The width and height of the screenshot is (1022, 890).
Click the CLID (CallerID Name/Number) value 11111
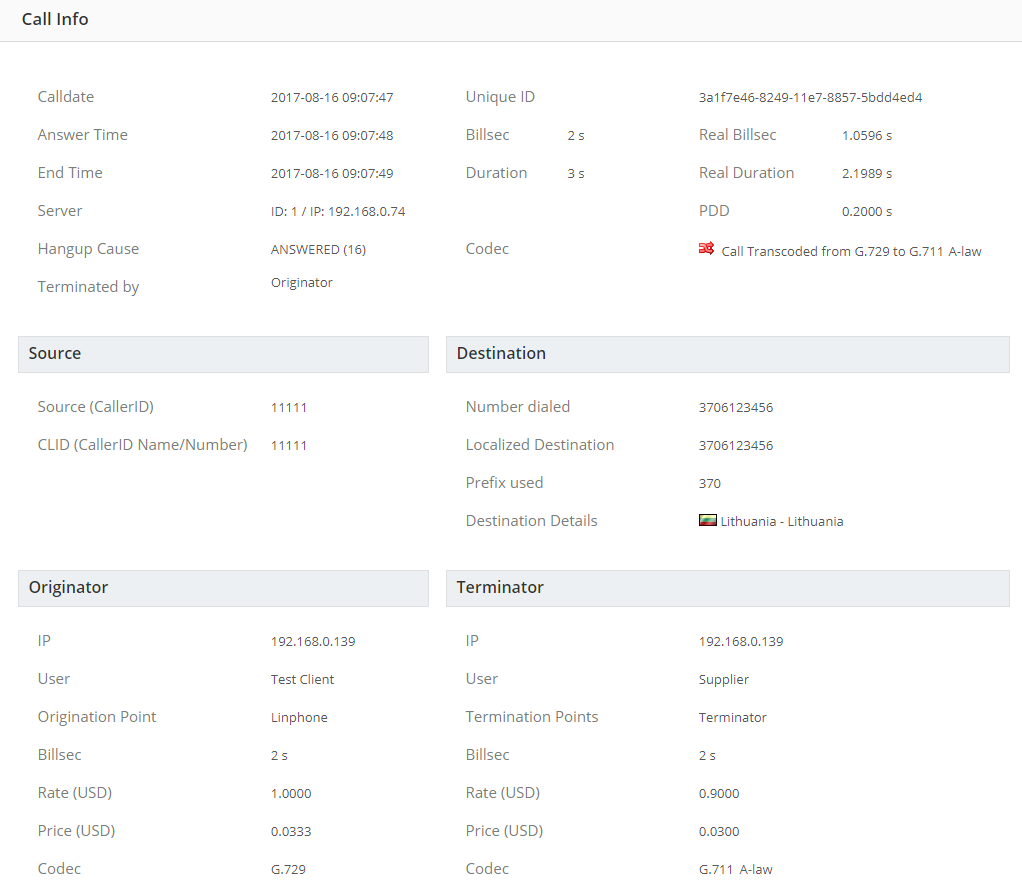tap(288, 445)
